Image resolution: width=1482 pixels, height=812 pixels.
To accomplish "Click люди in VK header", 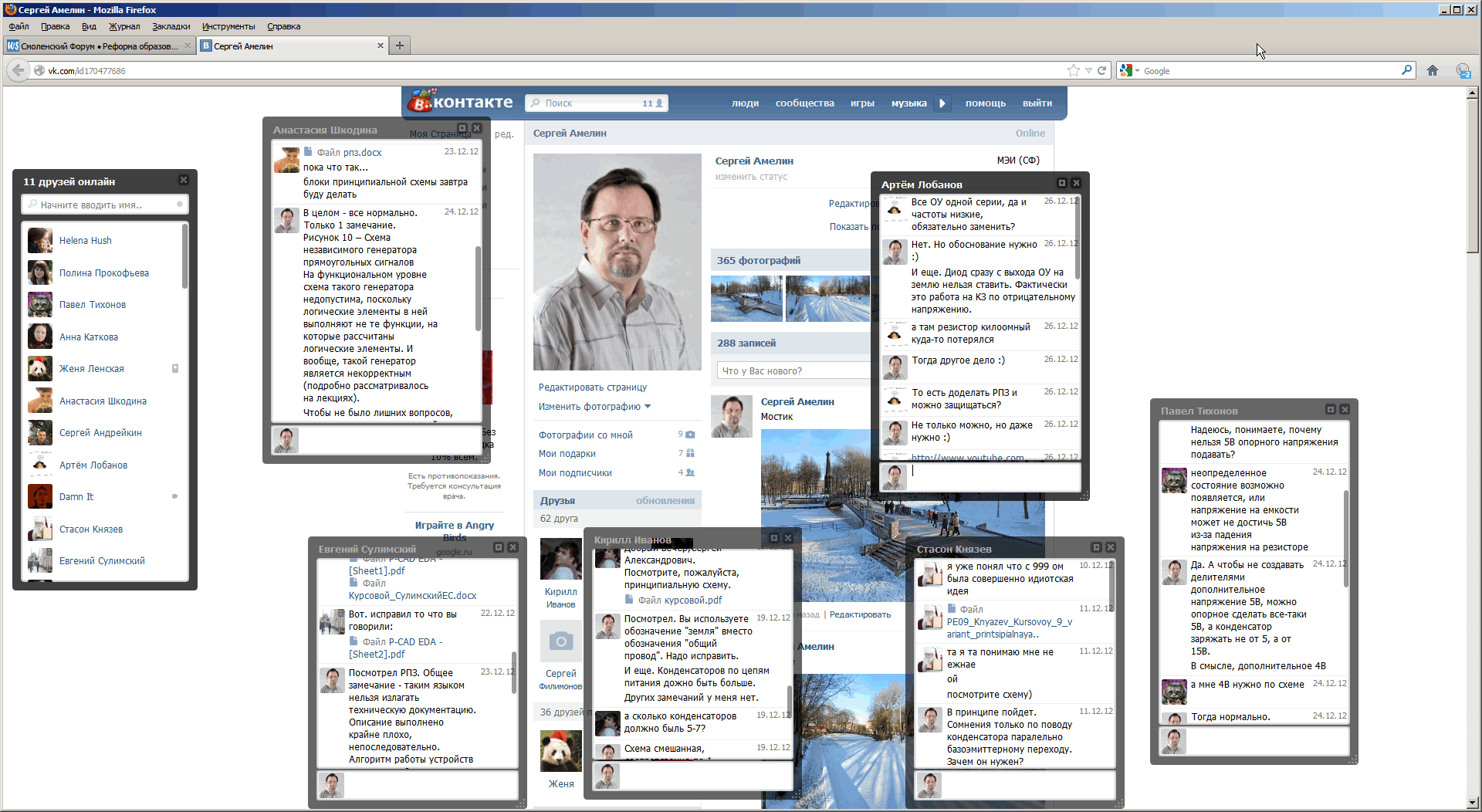I will (x=745, y=103).
